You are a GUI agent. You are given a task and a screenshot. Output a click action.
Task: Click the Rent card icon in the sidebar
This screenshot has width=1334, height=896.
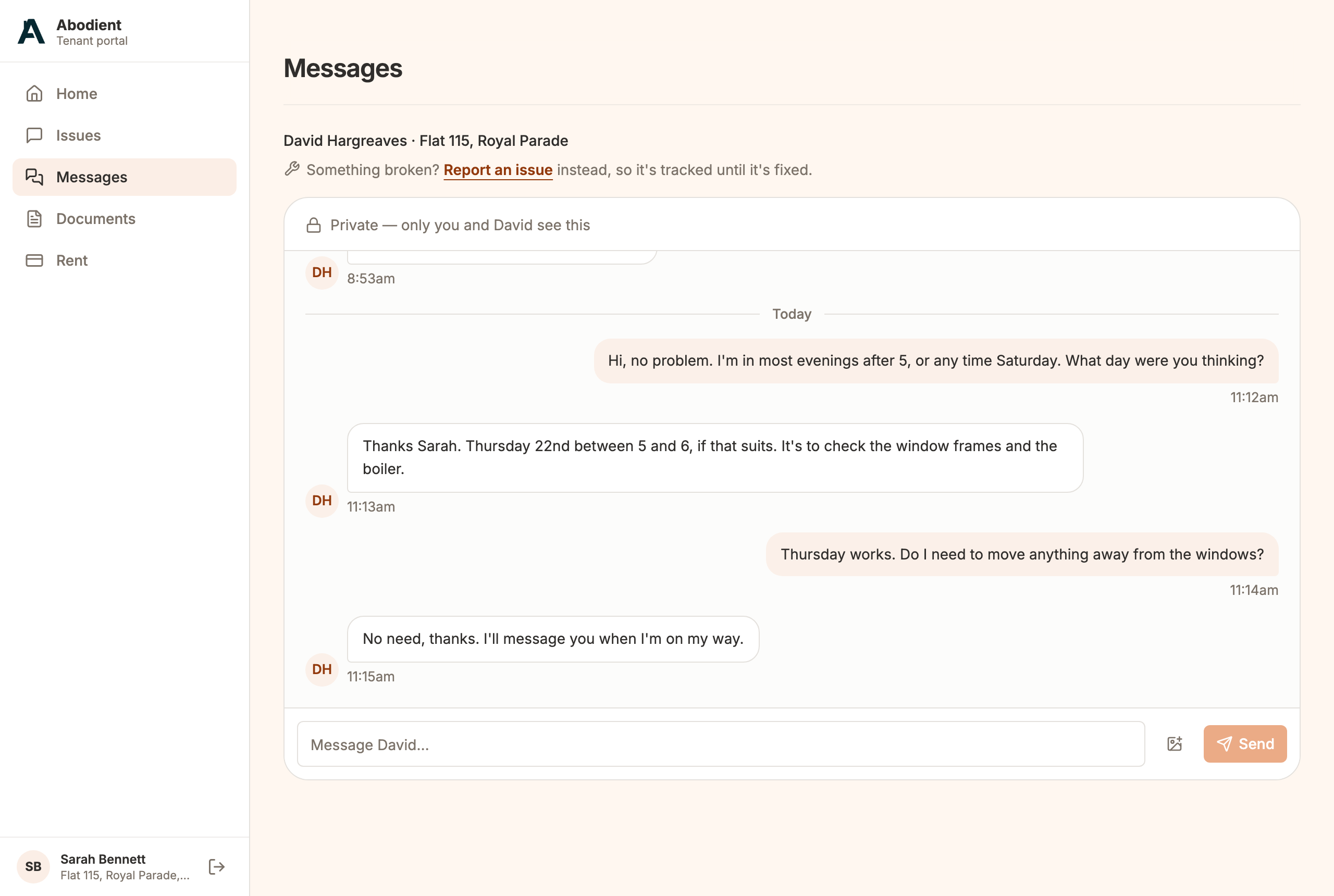coord(34,260)
